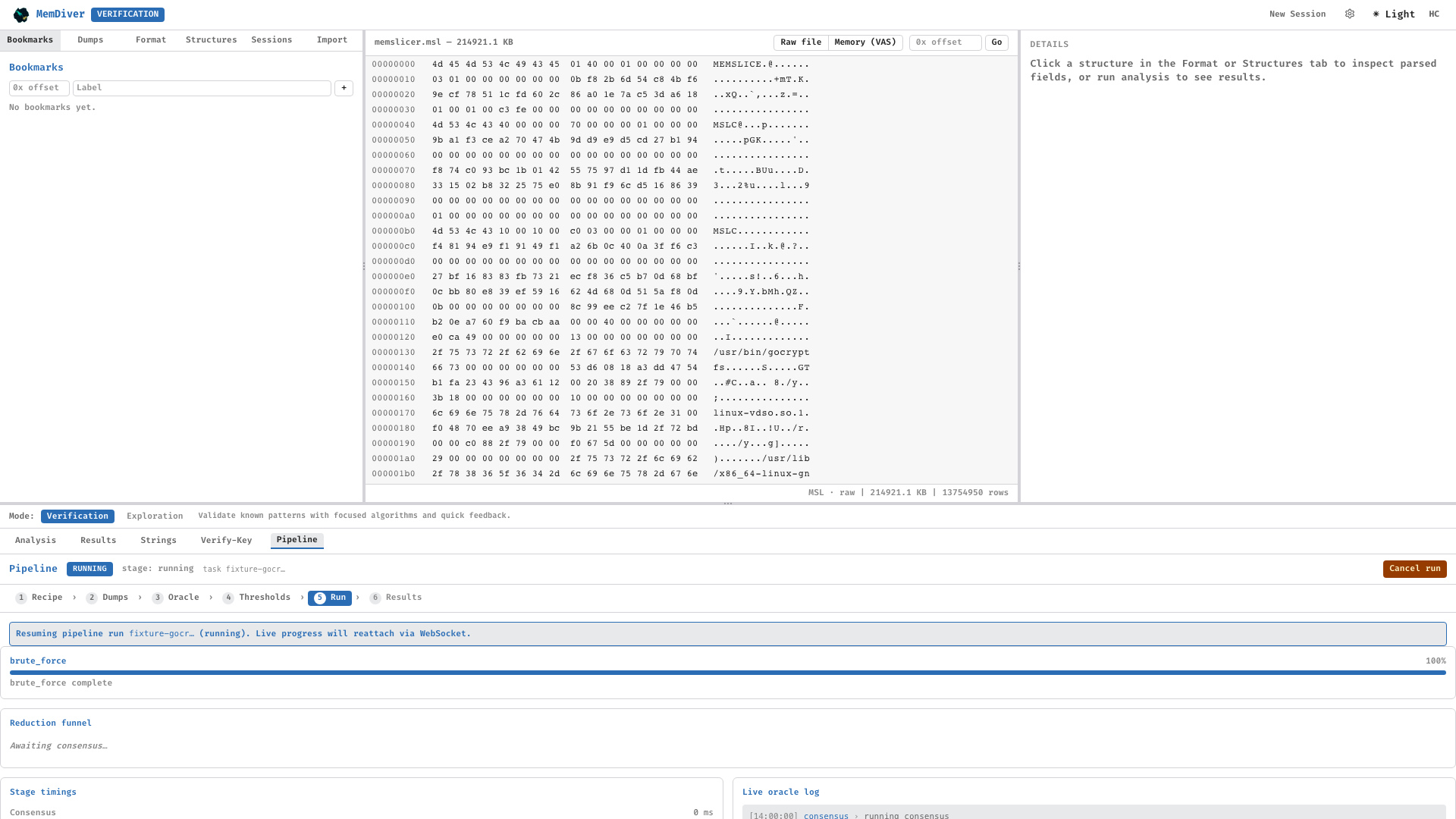1456x819 pixels.
Task: Open settings via the gear icon
Action: point(1350,14)
